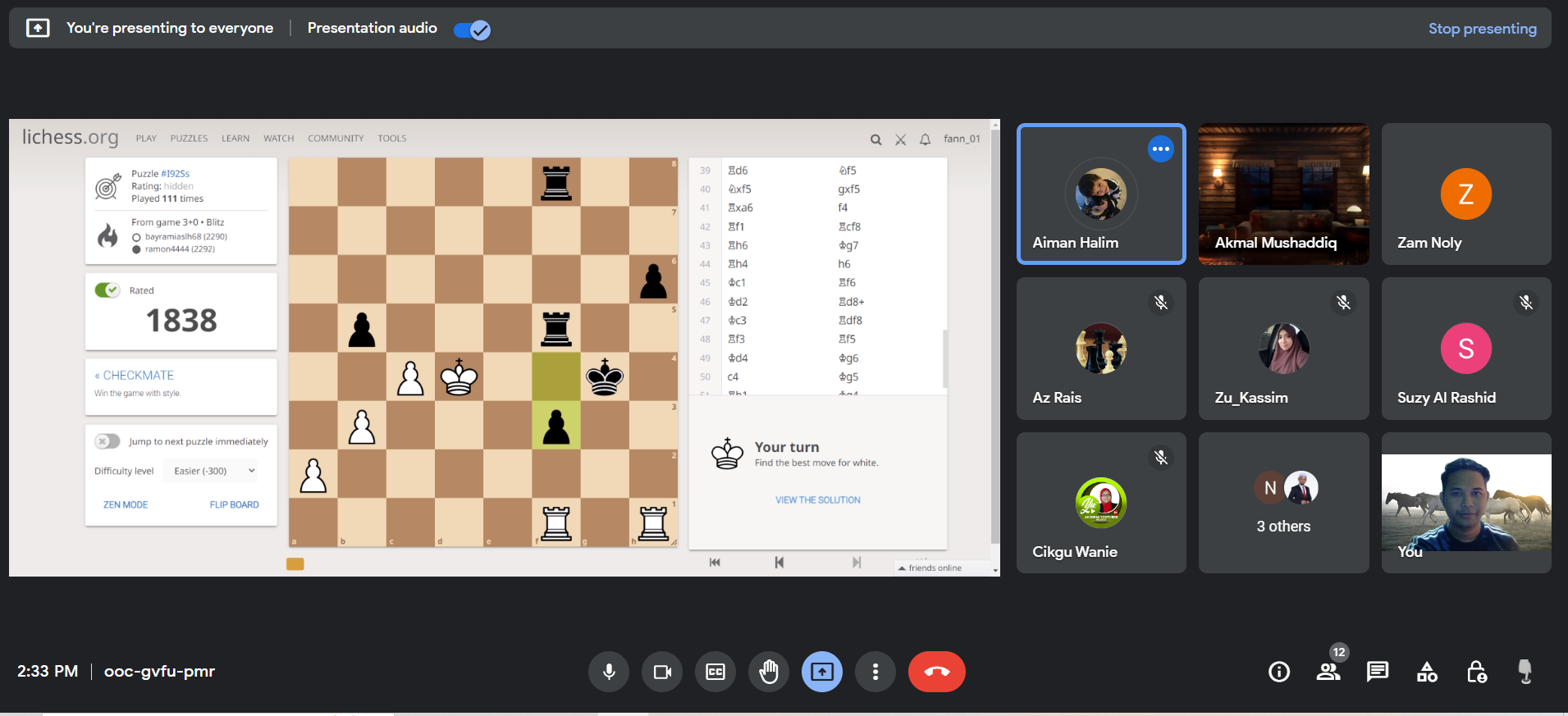Click the red leave call button
The width and height of the screenshot is (1568, 716).
[936, 672]
